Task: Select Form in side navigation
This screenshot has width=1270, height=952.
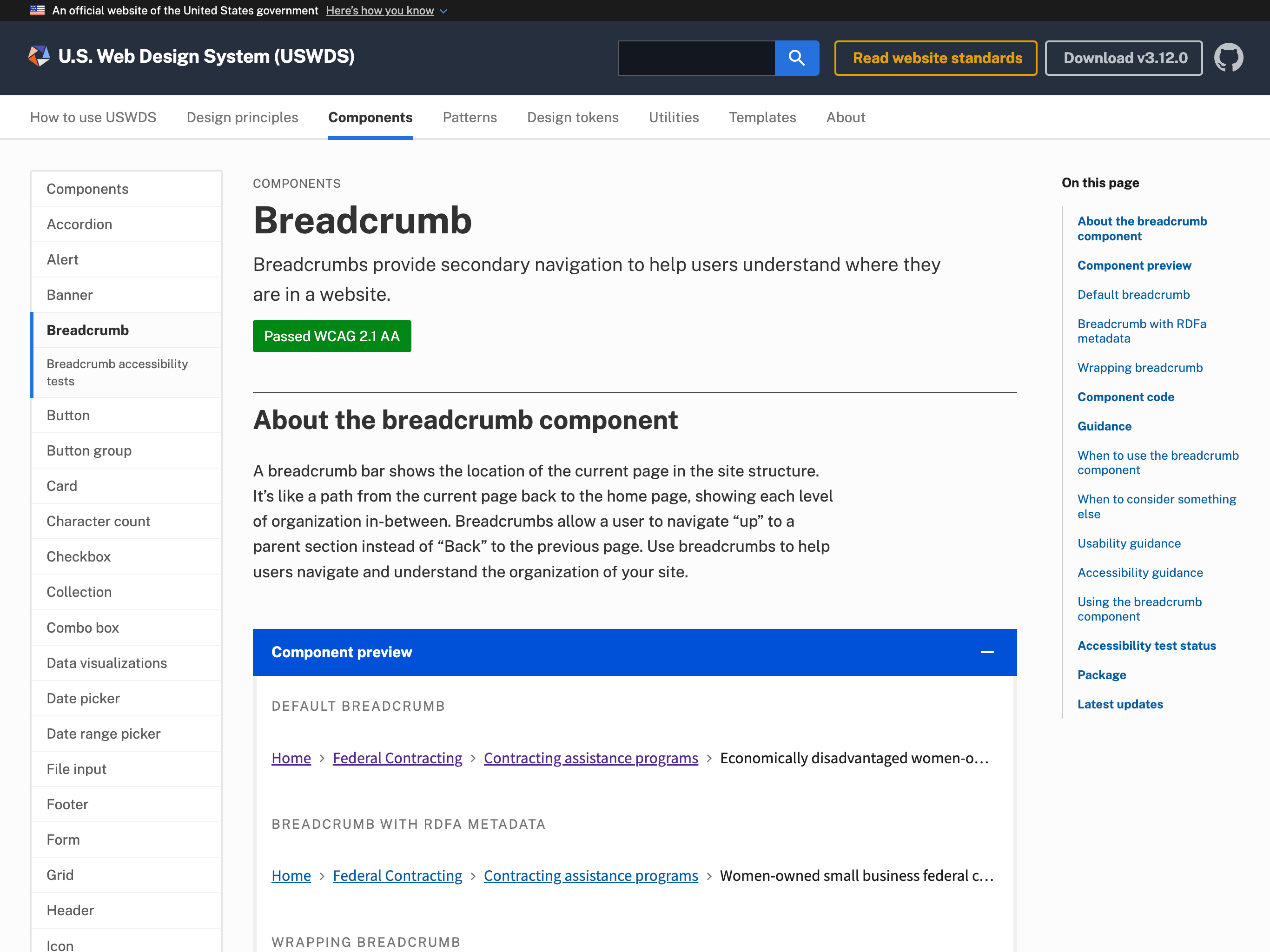Action: coord(126,840)
